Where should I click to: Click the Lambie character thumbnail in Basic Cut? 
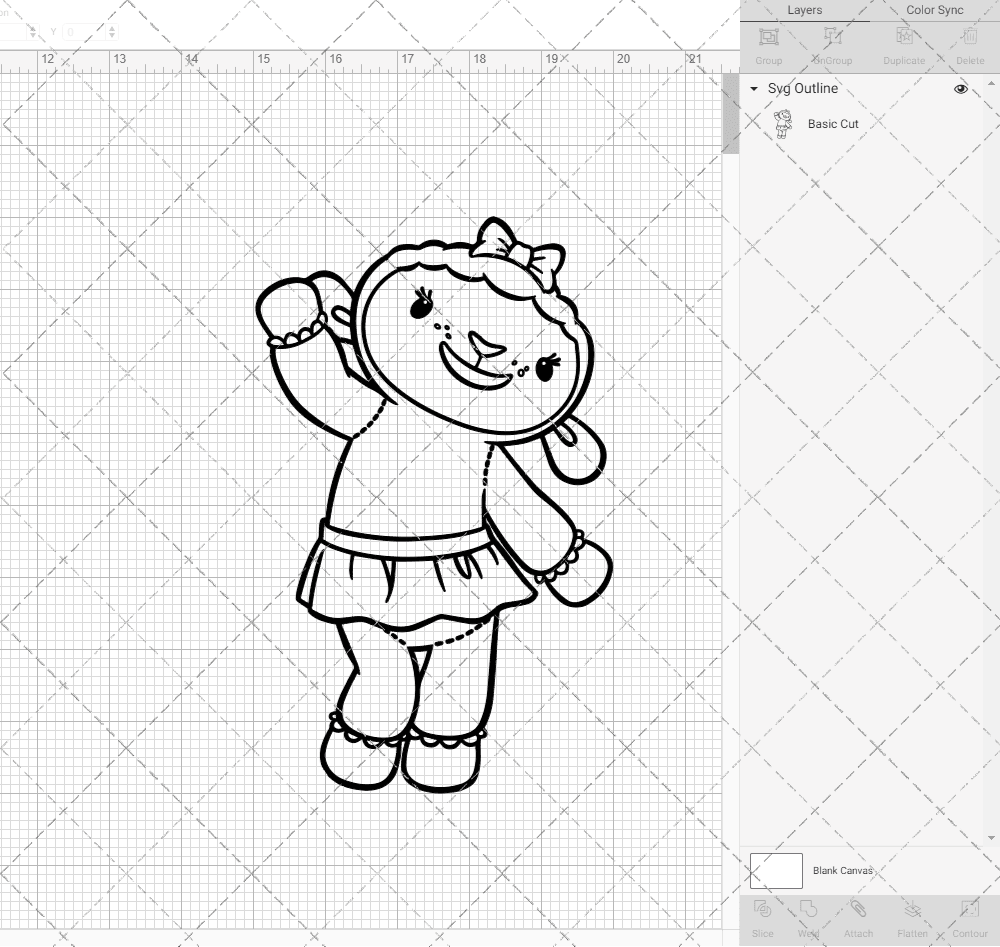coord(784,124)
